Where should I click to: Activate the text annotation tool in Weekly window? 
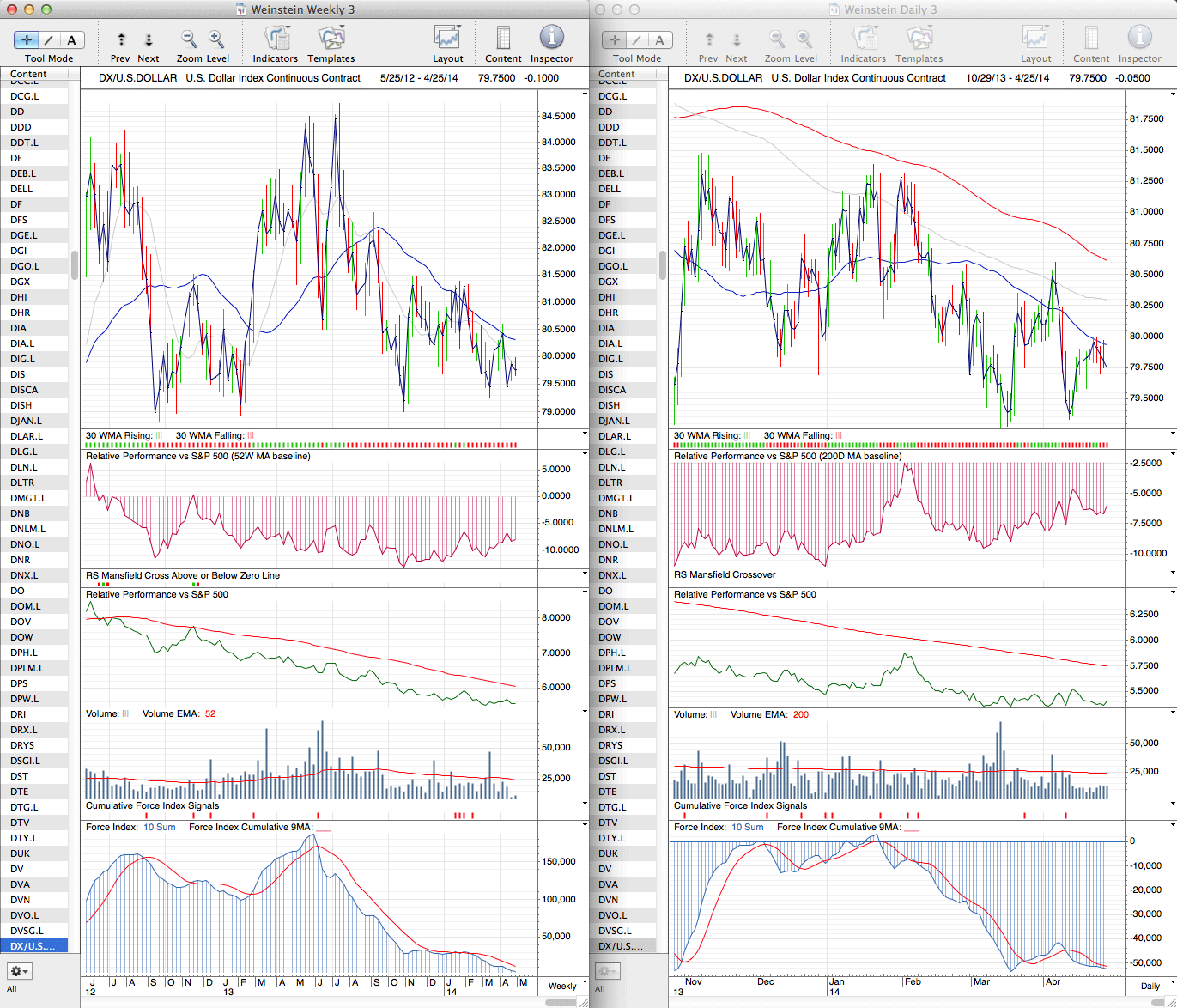pyautogui.click(x=71, y=39)
